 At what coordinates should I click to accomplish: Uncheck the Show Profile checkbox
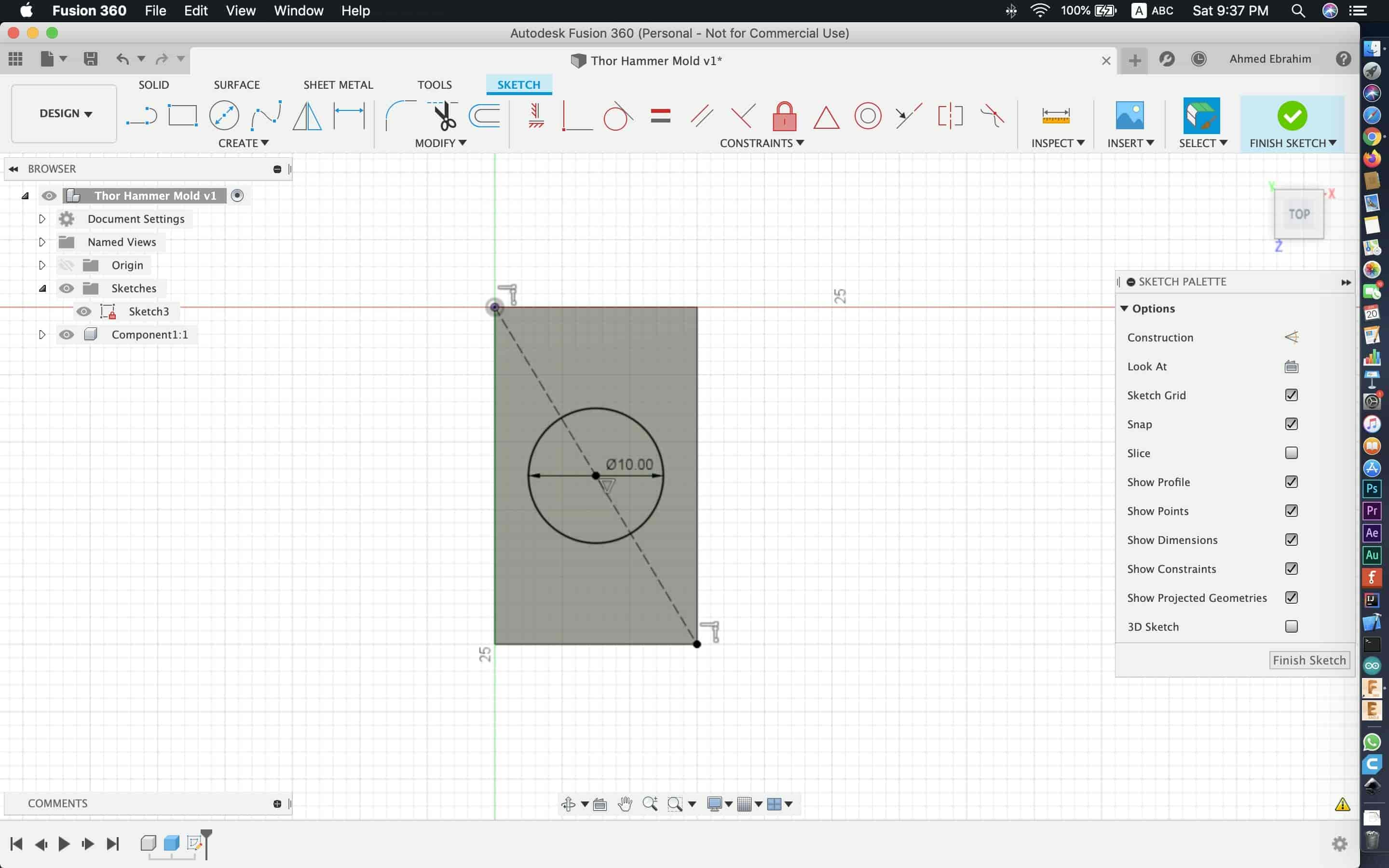[1292, 482]
